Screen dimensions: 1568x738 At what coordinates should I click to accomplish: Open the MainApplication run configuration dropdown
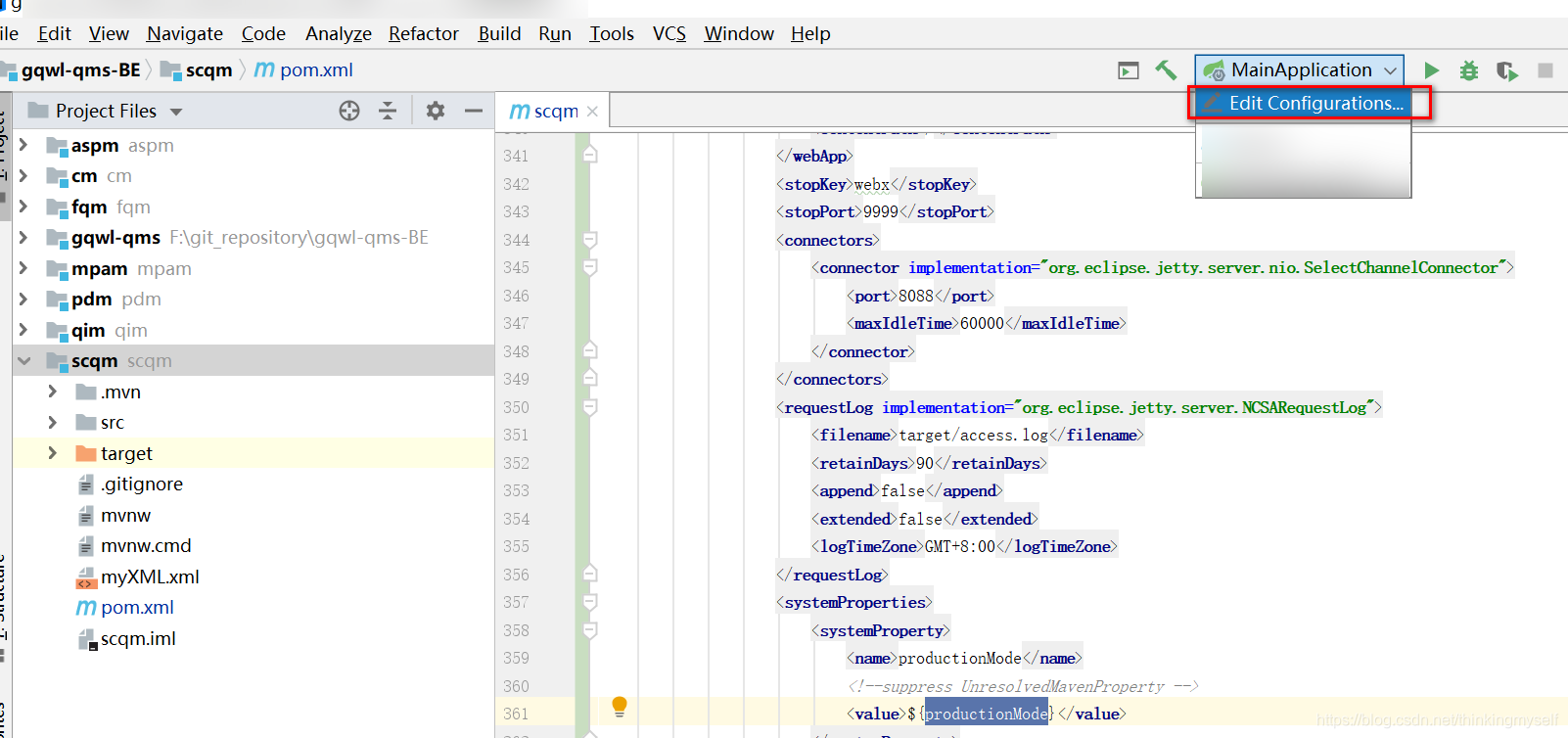(x=1300, y=69)
